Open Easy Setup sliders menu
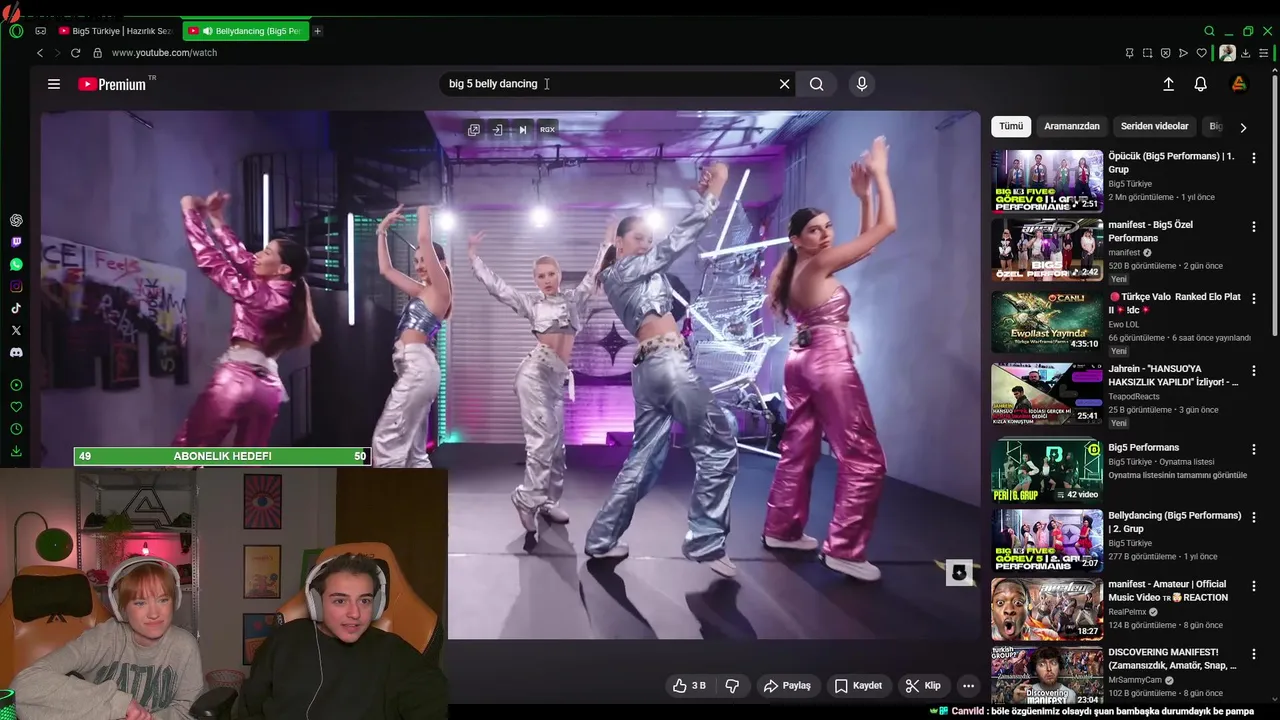1280x720 pixels. tap(1264, 53)
